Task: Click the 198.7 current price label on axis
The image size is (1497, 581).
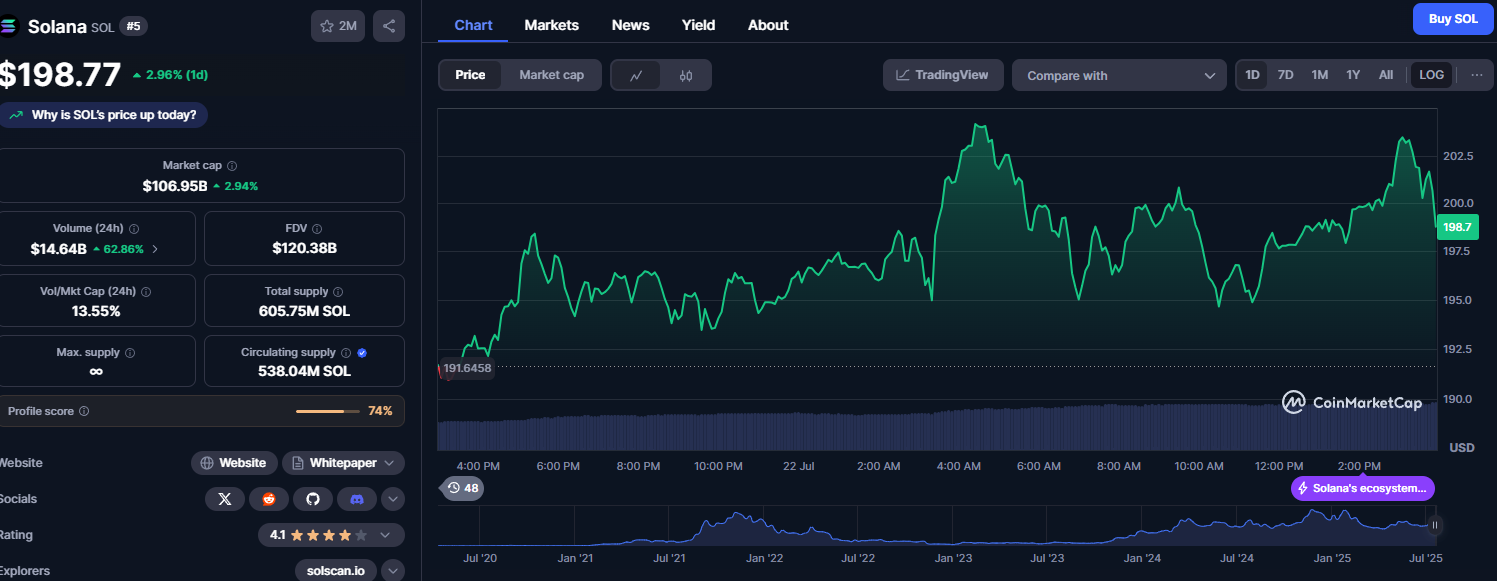Action: (1458, 227)
